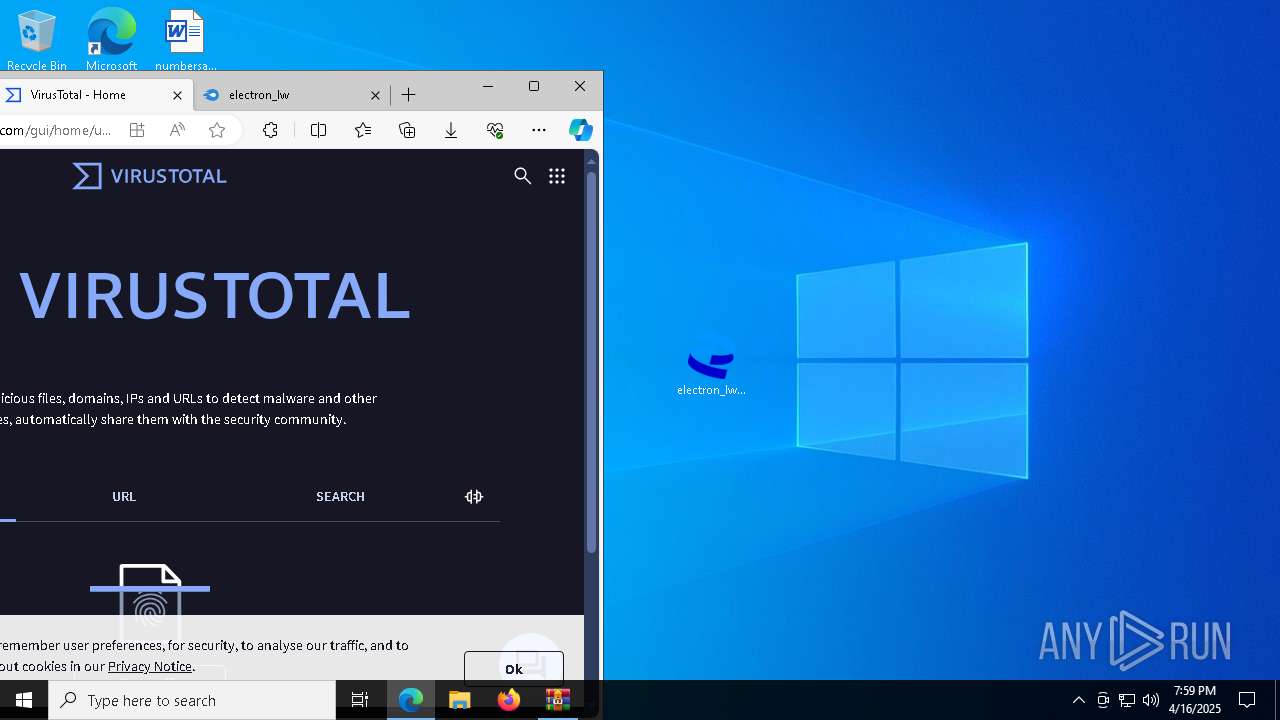The width and height of the screenshot is (1280, 720).
Task: Open the VirusTotal apps grid menu
Action: click(x=557, y=176)
